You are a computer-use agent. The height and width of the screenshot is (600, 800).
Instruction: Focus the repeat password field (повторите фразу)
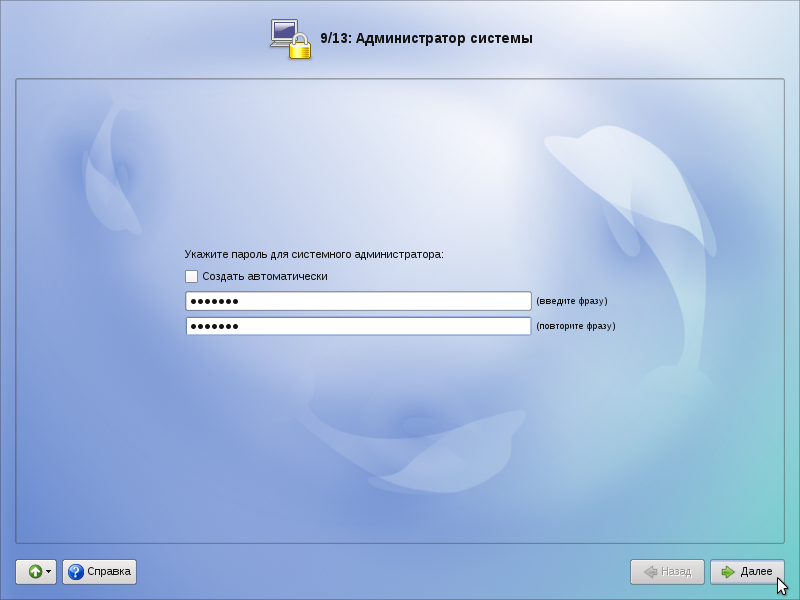click(358, 326)
